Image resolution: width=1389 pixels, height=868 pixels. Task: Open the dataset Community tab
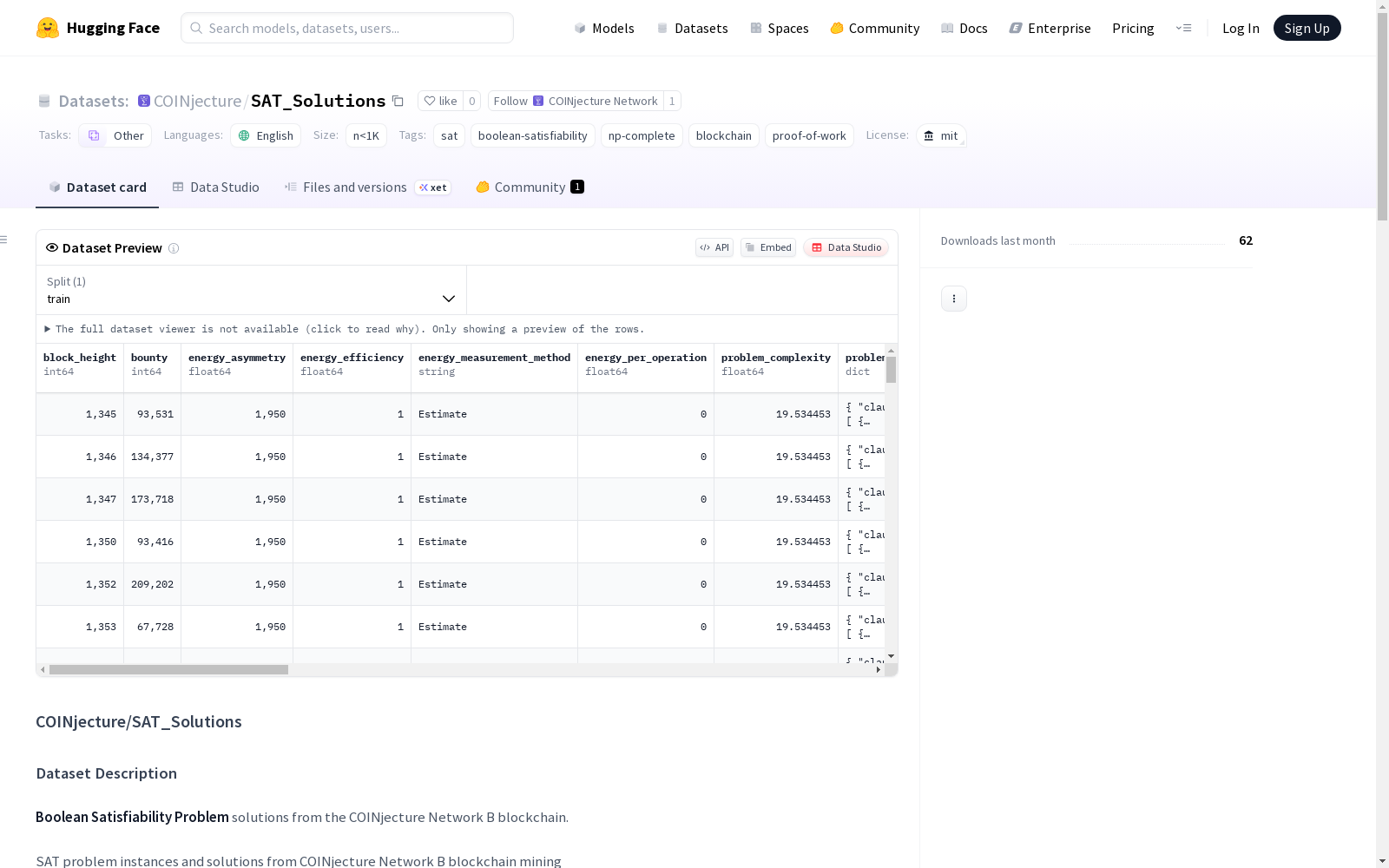(x=530, y=187)
